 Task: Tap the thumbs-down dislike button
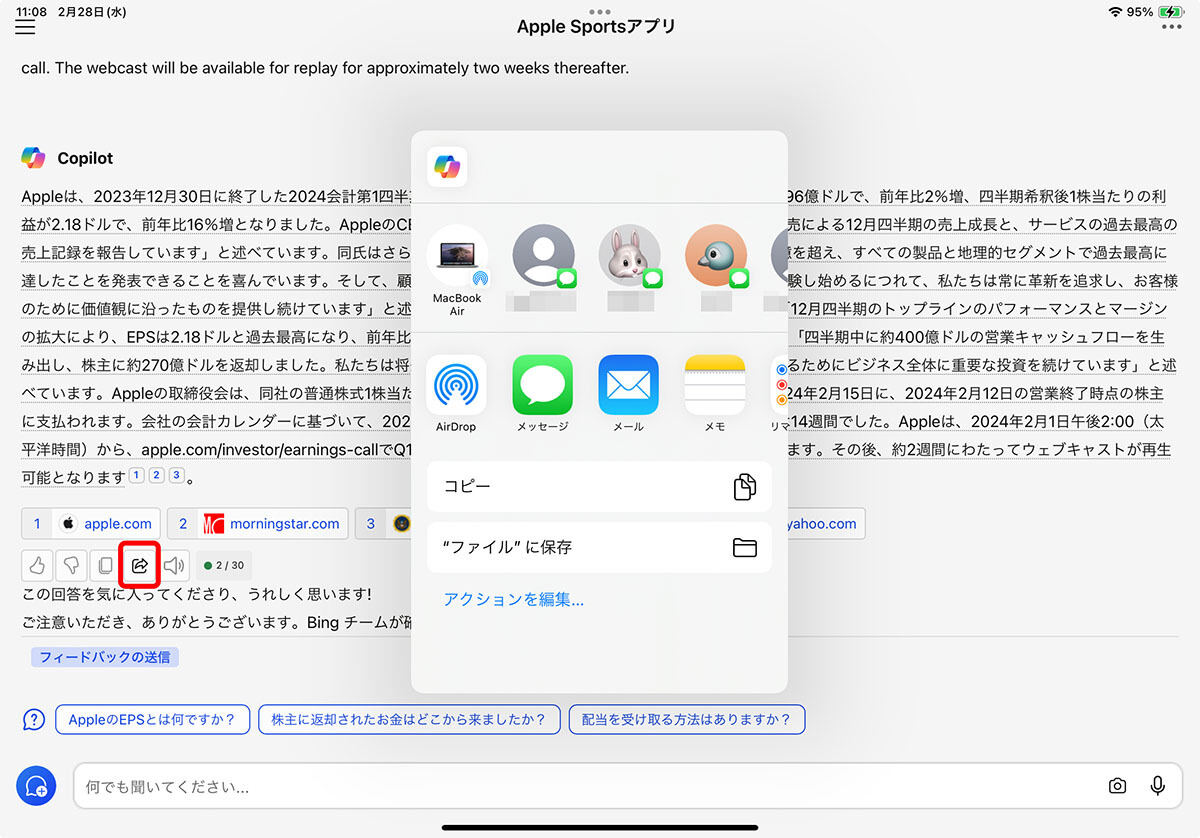(x=72, y=566)
